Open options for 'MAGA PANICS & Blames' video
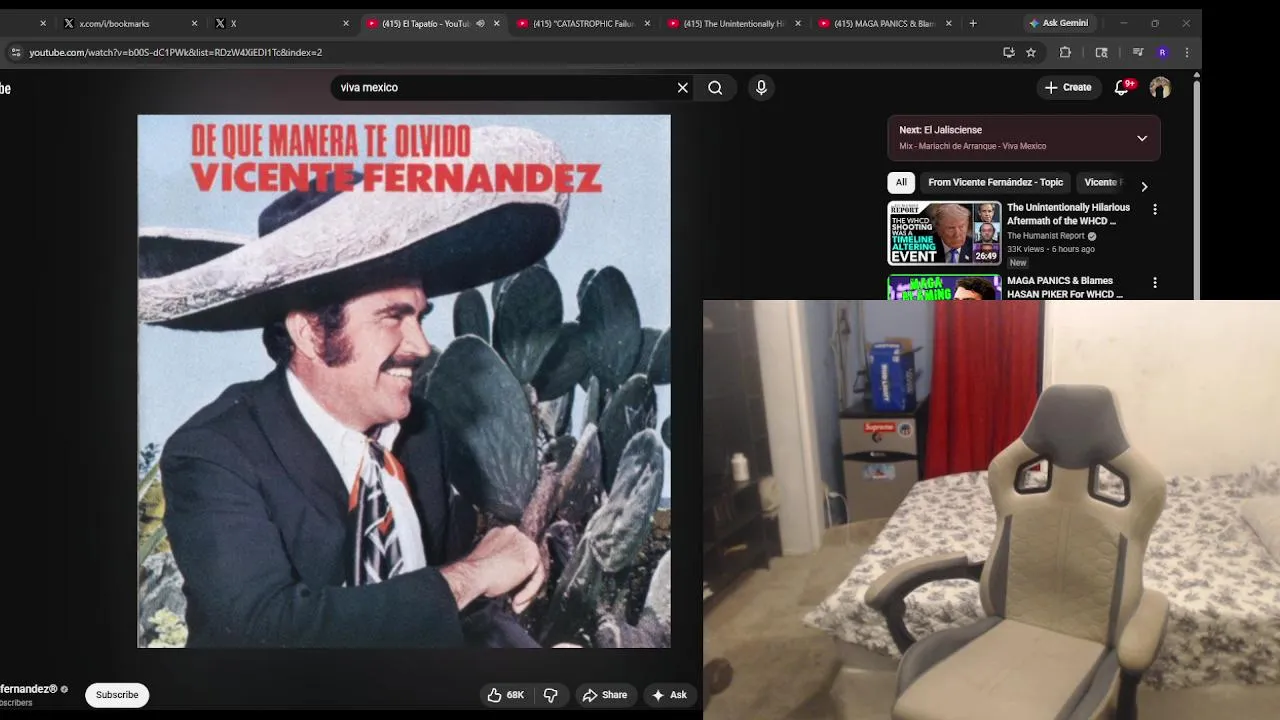This screenshot has width=1280, height=720. coord(1155,283)
